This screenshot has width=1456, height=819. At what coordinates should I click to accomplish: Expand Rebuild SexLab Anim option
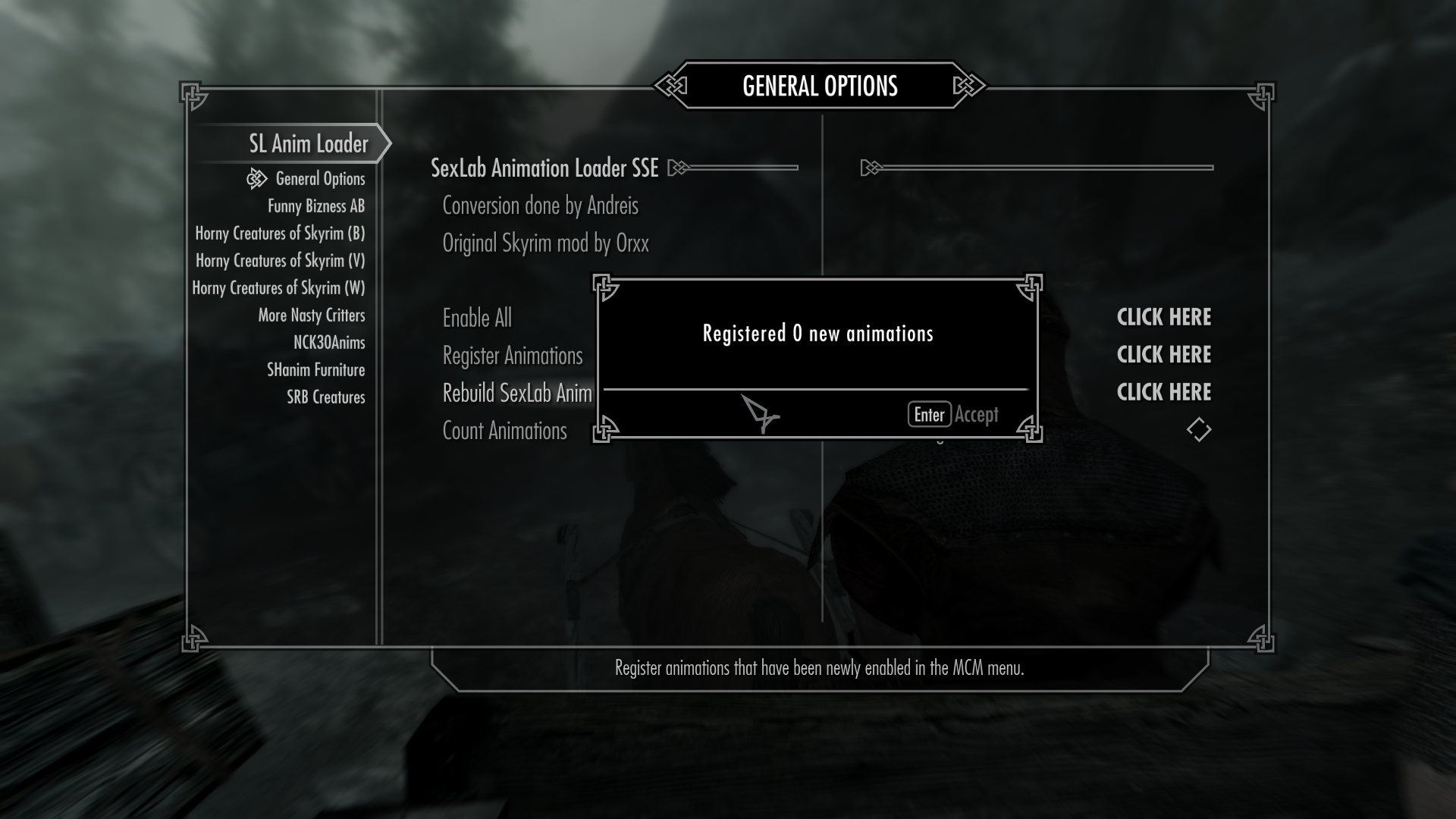[x=517, y=392]
